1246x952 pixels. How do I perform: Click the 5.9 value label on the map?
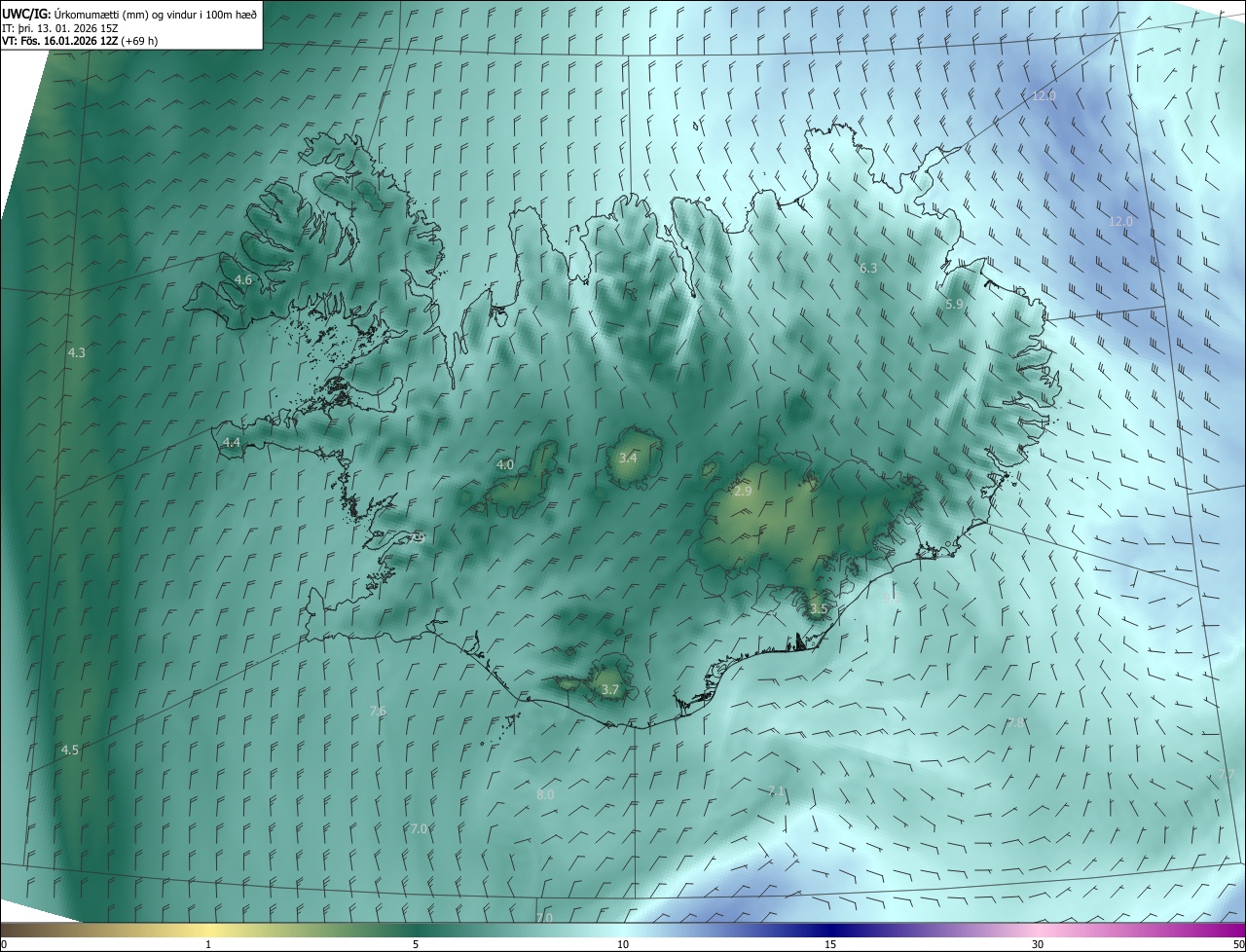pos(954,304)
